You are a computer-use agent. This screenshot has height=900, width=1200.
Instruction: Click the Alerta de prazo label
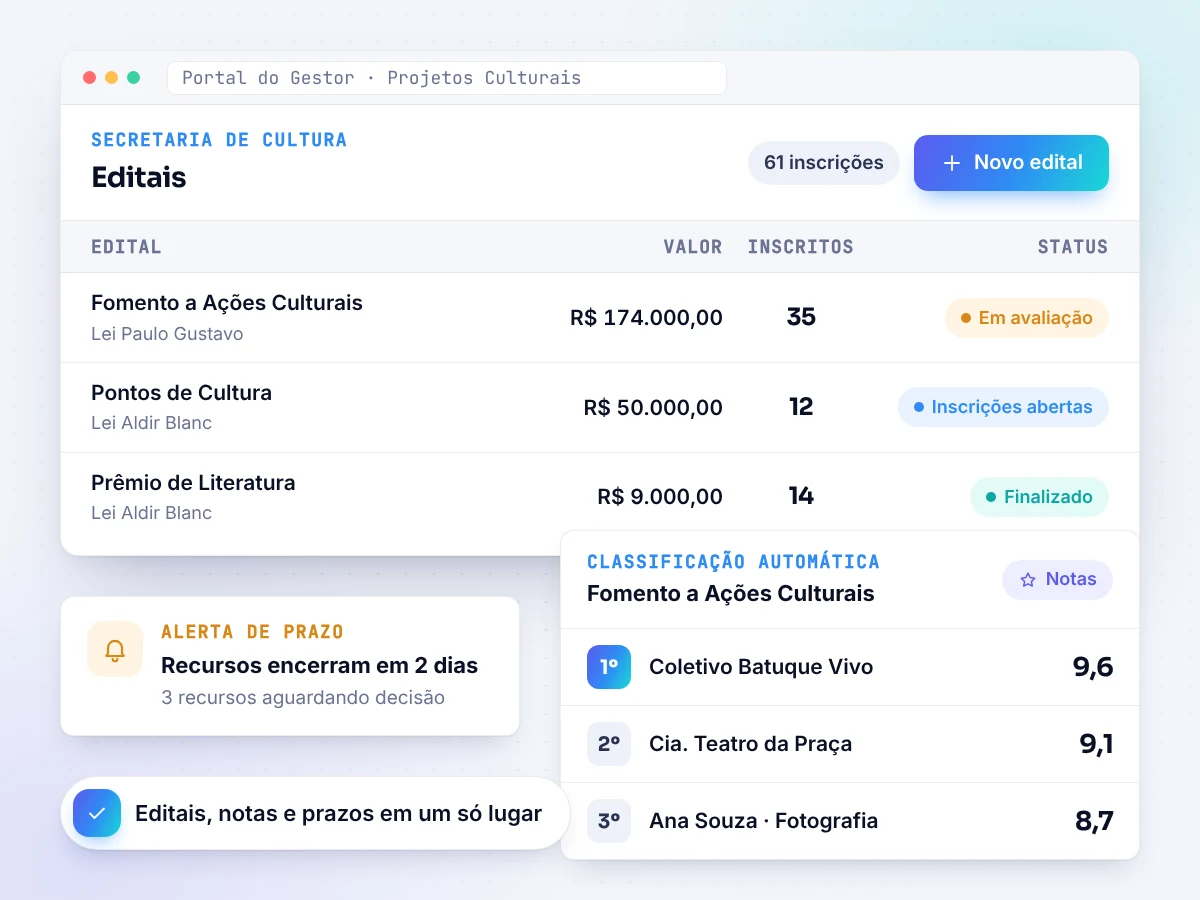[252, 632]
